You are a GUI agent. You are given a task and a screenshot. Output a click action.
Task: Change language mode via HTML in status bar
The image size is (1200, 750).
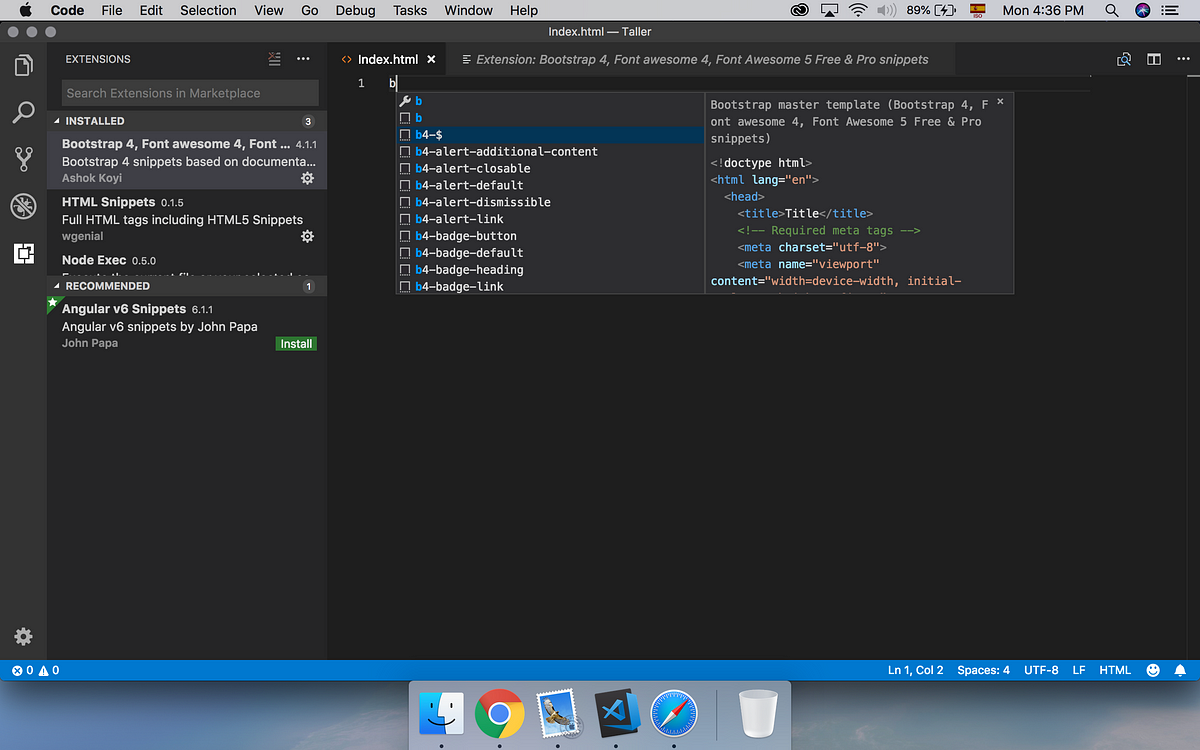pos(1115,670)
